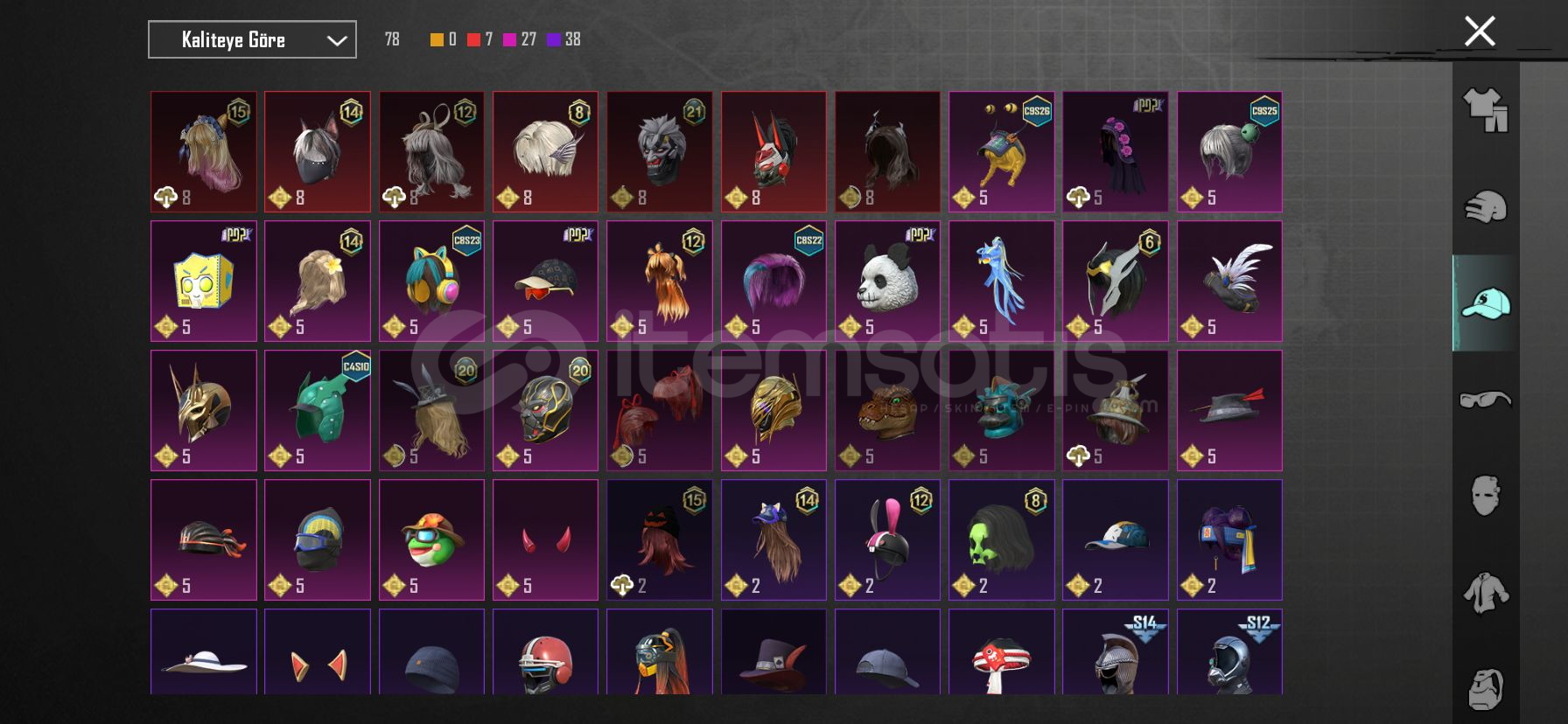Open the jacket category icon

(x=1486, y=592)
